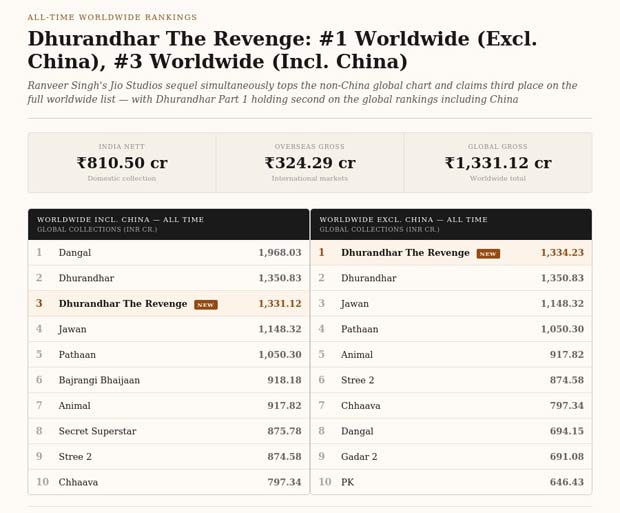The height and width of the screenshot is (513, 620).
Task: Select Stree 2 at rank 9 in Incl. China list
Action: (169, 457)
